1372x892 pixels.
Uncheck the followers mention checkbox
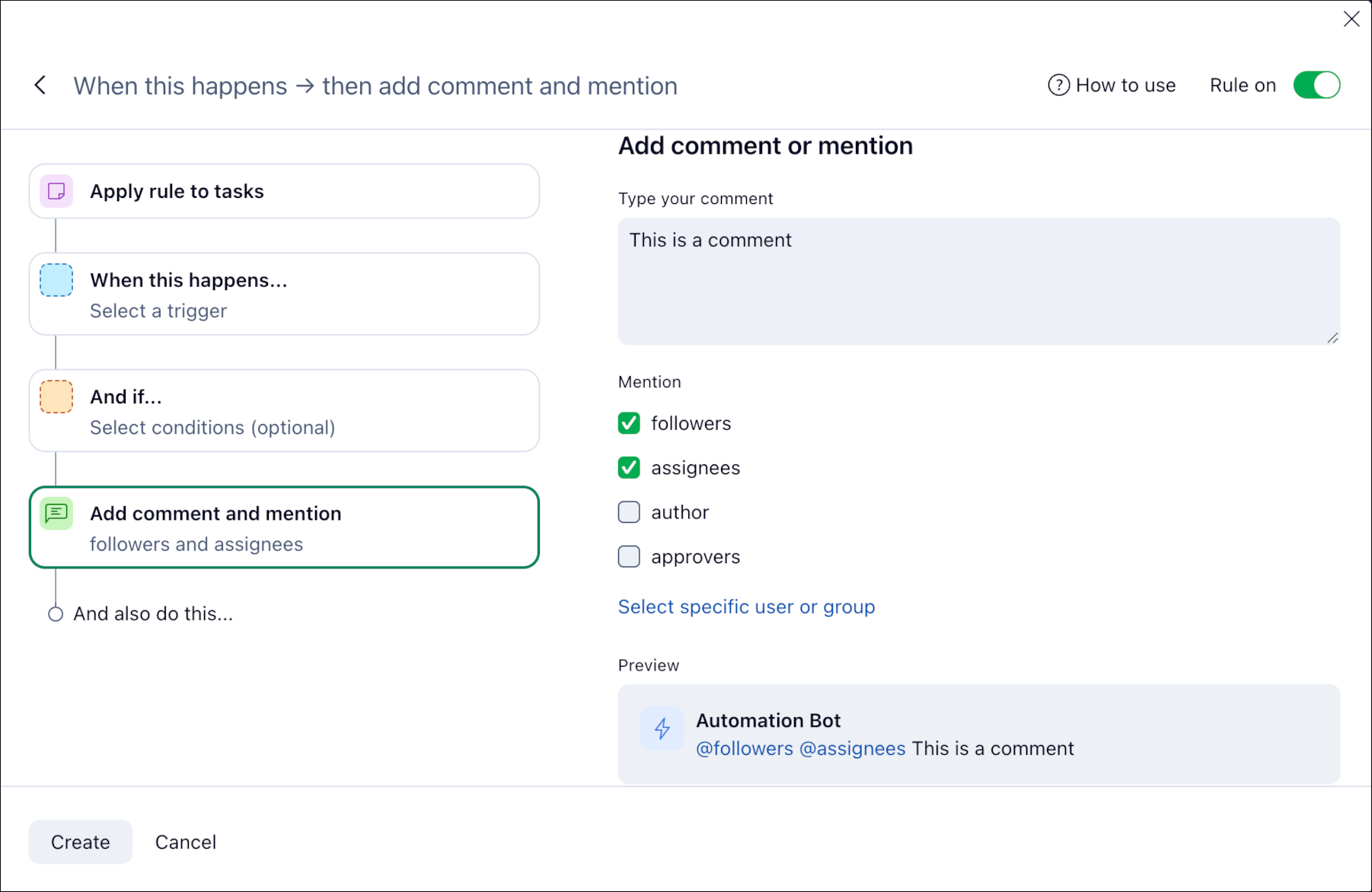[x=629, y=423]
